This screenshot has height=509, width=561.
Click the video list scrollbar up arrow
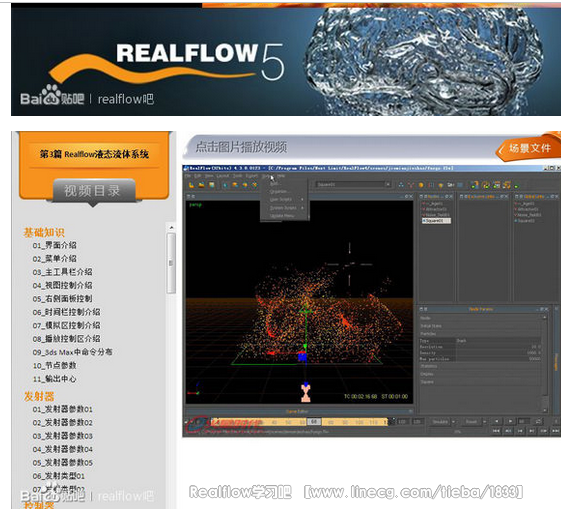pos(171,227)
